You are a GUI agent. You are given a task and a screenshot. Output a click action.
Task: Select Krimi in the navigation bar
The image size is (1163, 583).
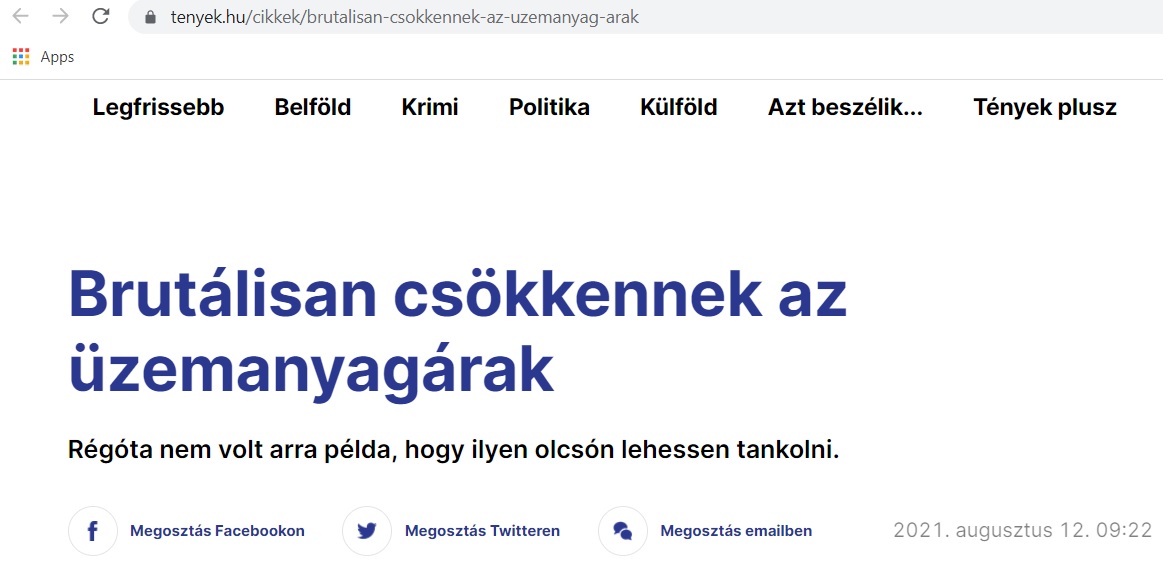430,108
